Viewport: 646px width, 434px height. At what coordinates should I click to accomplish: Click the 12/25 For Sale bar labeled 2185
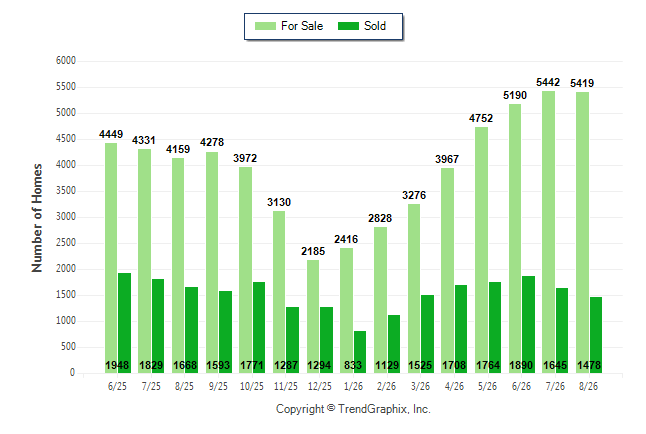[313, 317]
